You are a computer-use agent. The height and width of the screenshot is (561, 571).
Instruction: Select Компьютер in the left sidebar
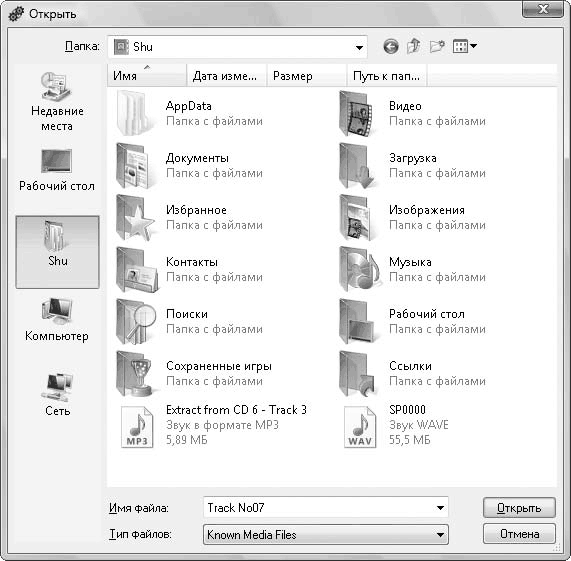click(57, 320)
